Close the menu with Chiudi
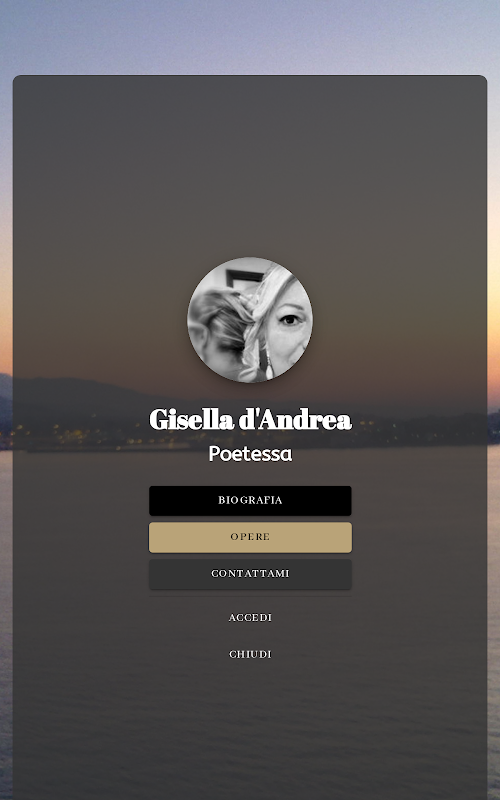 pyautogui.click(x=250, y=655)
